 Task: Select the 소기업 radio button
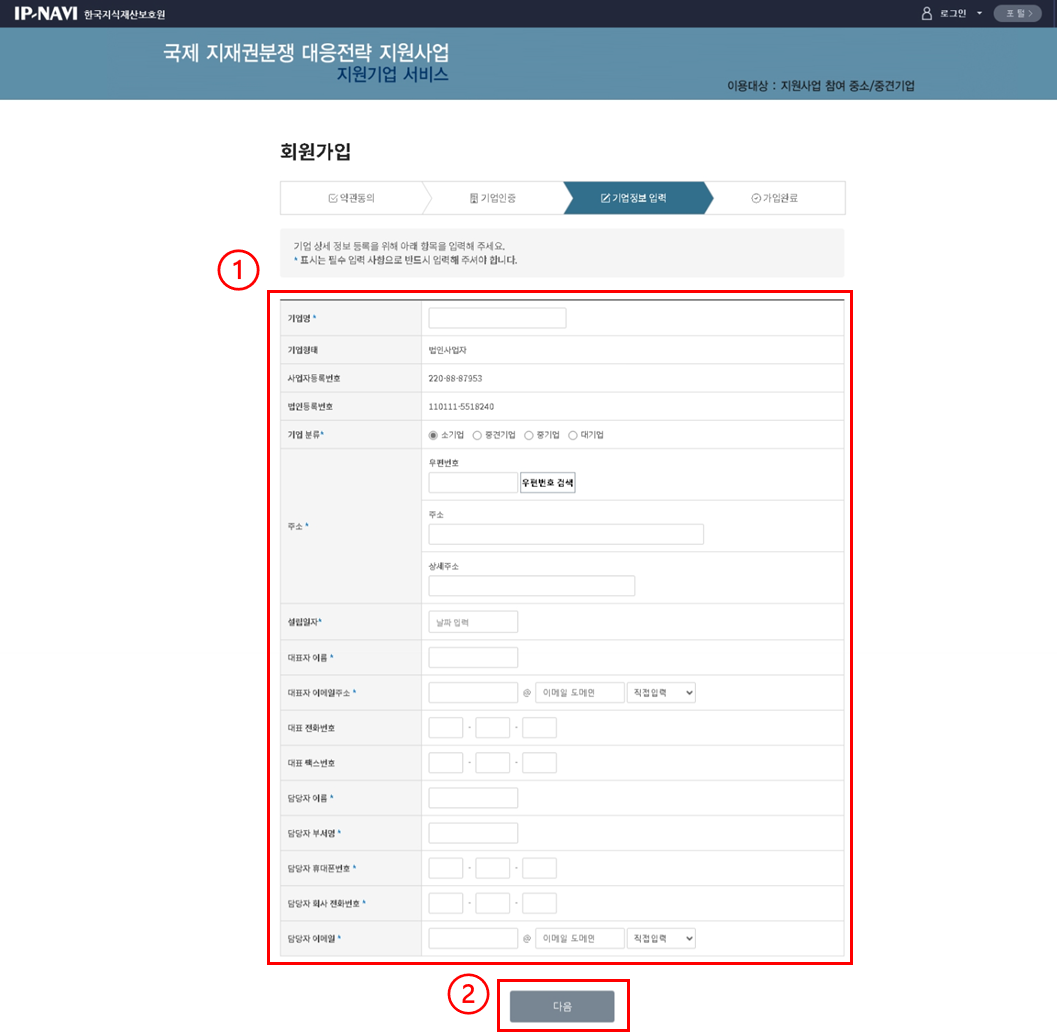tap(433, 435)
